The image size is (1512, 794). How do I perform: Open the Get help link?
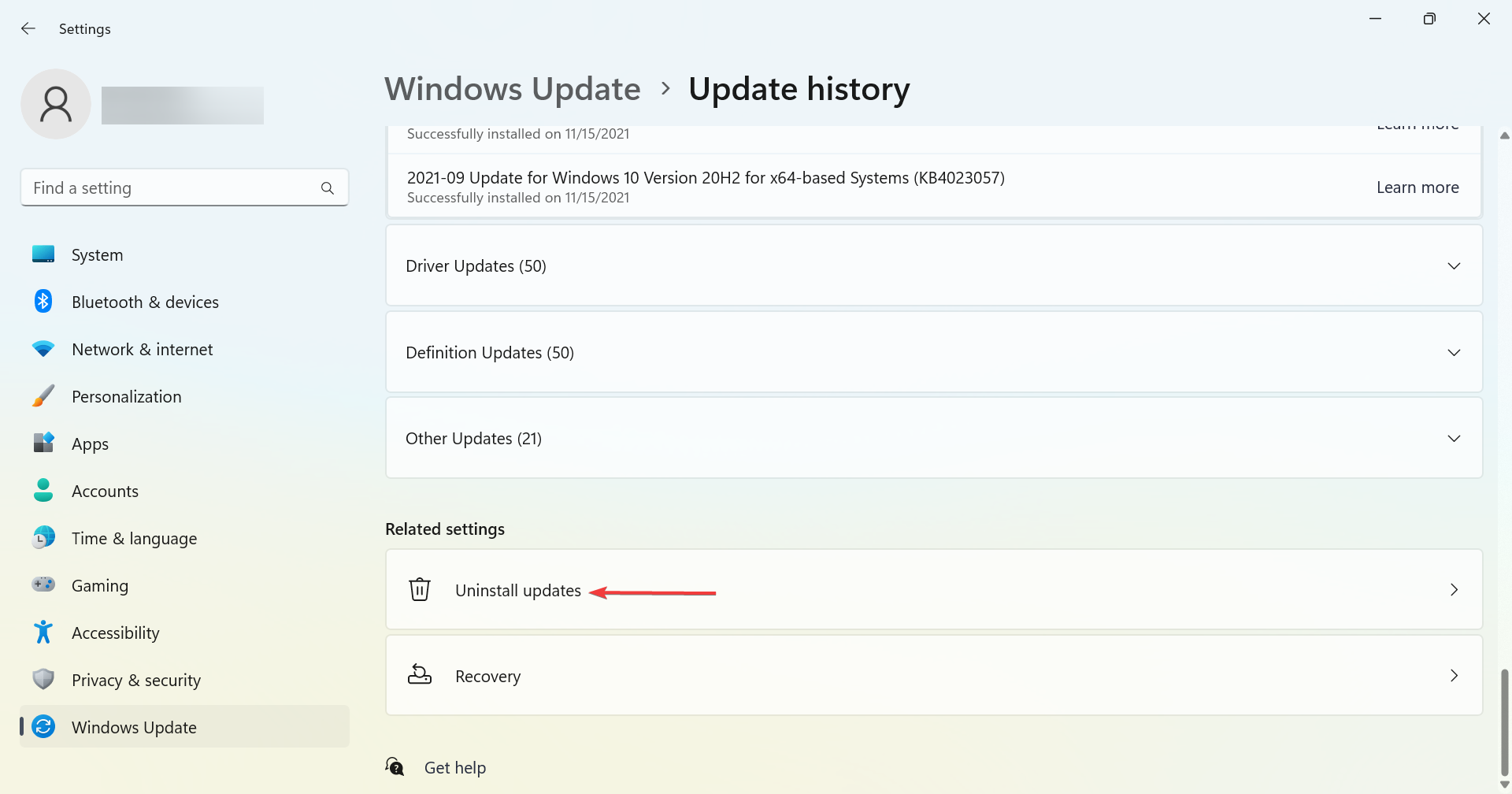[454, 768]
